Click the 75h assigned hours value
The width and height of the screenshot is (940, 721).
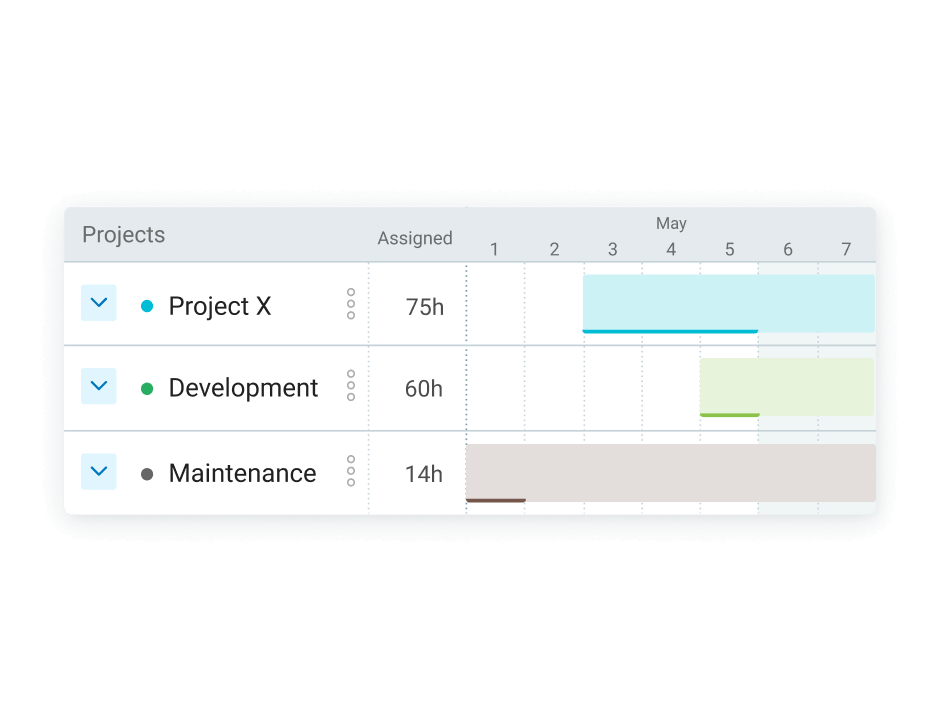click(x=424, y=306)
